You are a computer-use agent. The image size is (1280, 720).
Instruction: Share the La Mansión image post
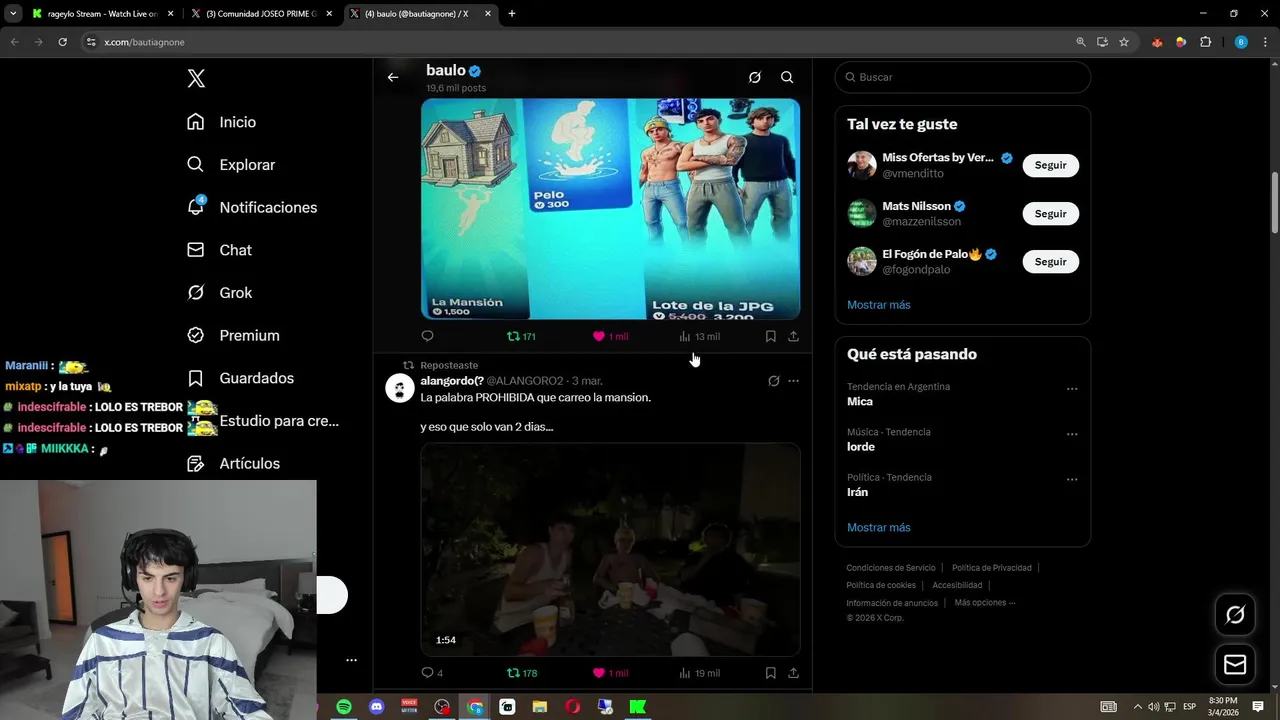(x=793, y=336)
